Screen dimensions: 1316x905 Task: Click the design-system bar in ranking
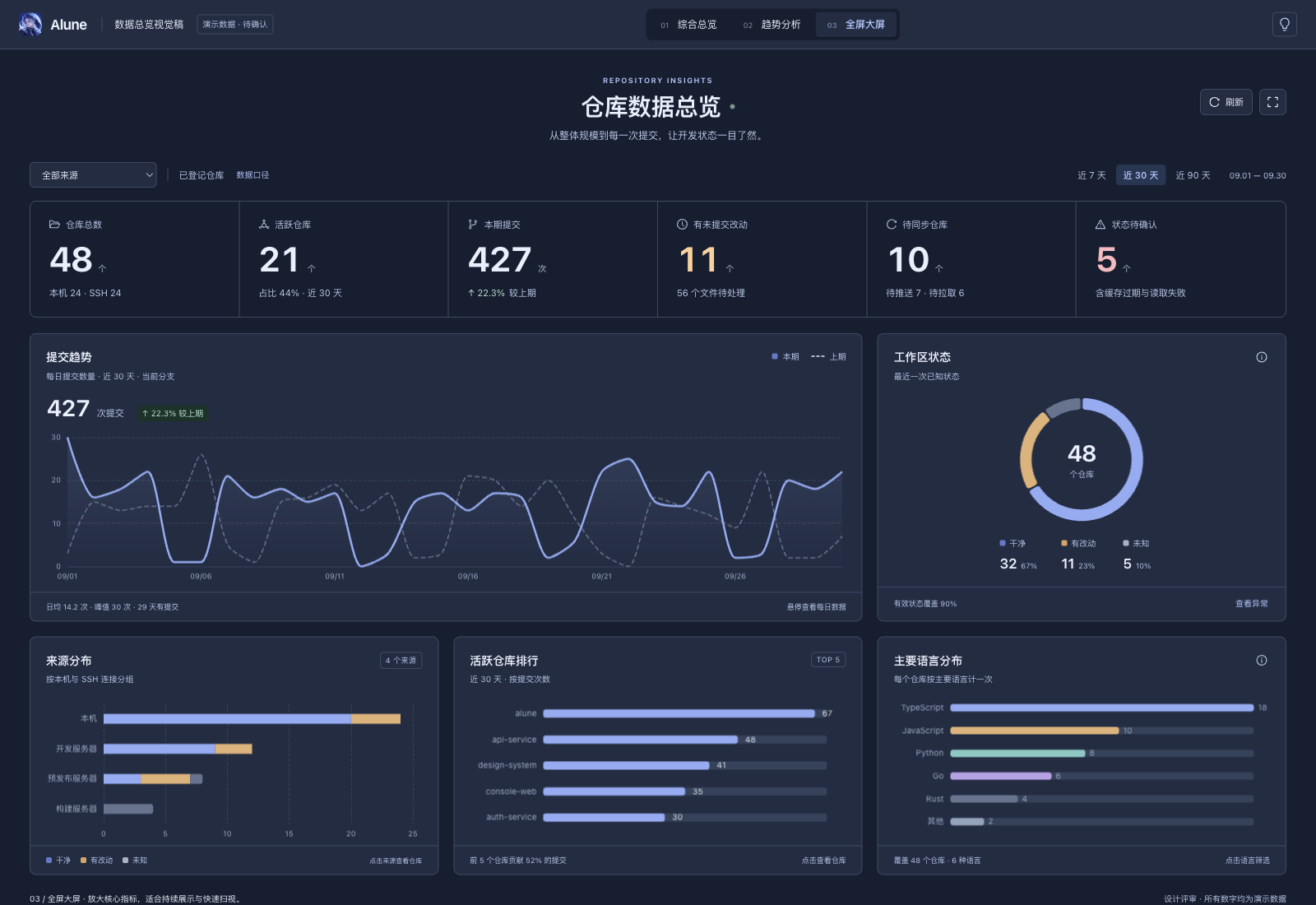click(x=626, y=765)
